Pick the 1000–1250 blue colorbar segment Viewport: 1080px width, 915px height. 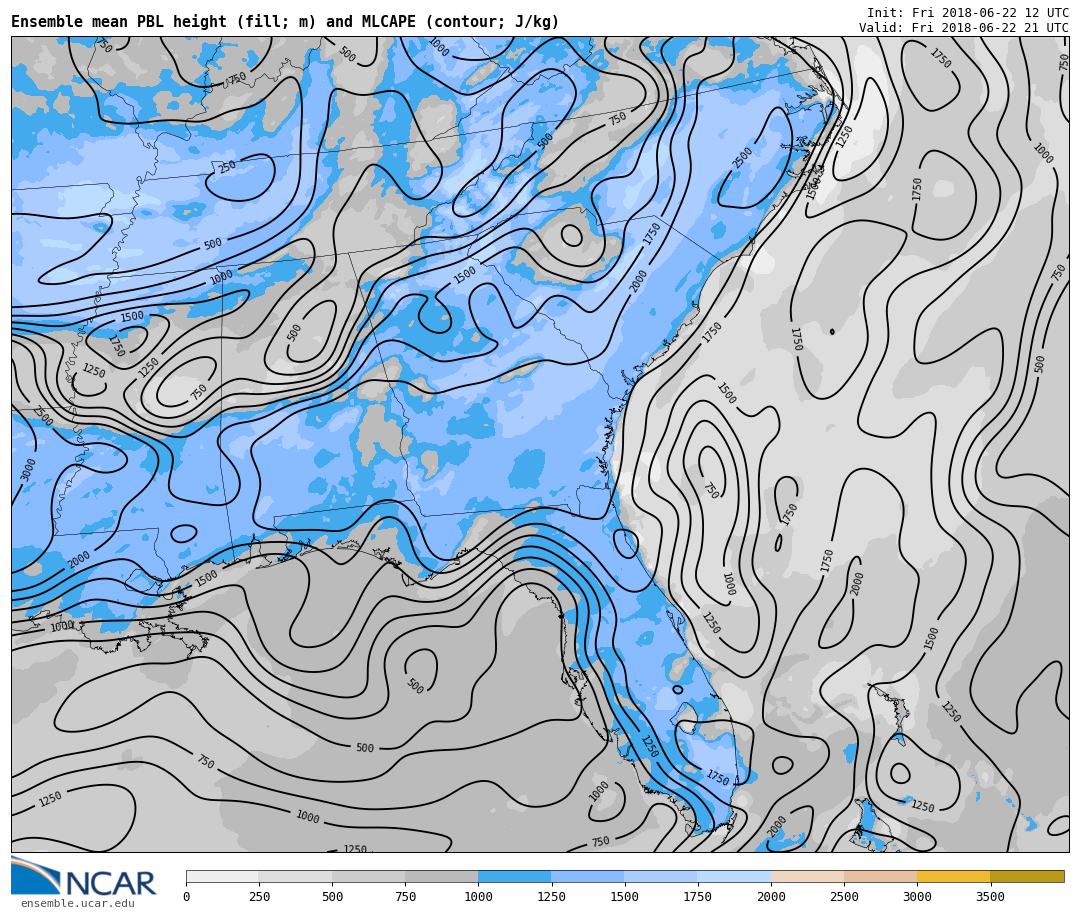515,876
